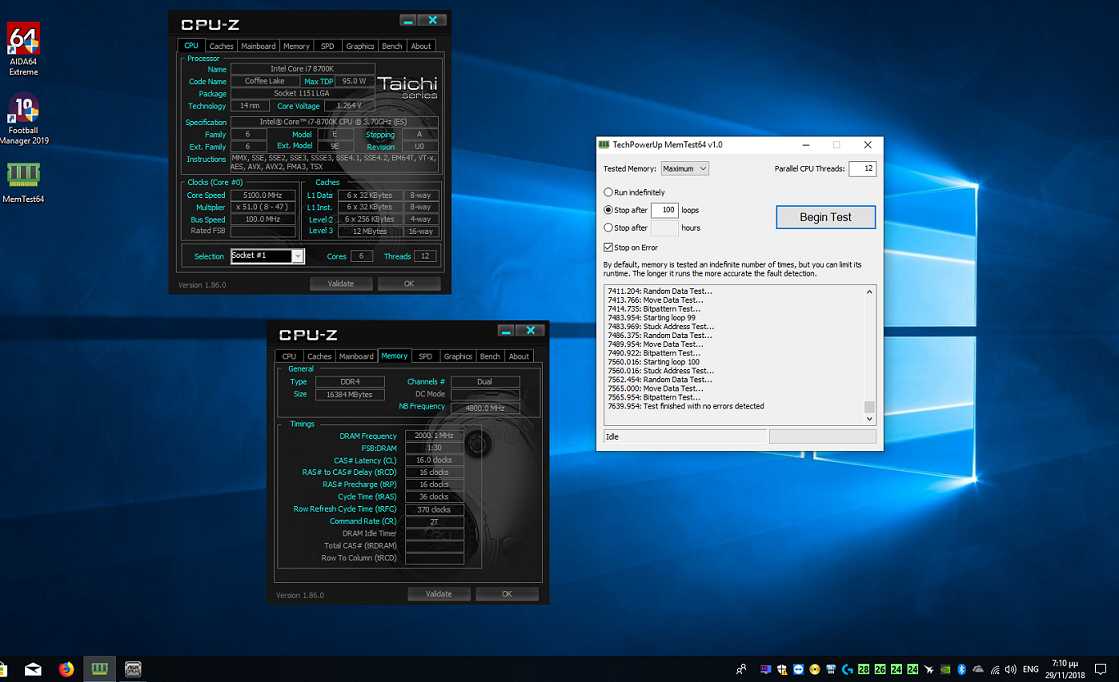Screen dimensions: 1119x682
Task: Open Windows Security shield tray icon
Action: pyautogui.click(x=782, y=669)
